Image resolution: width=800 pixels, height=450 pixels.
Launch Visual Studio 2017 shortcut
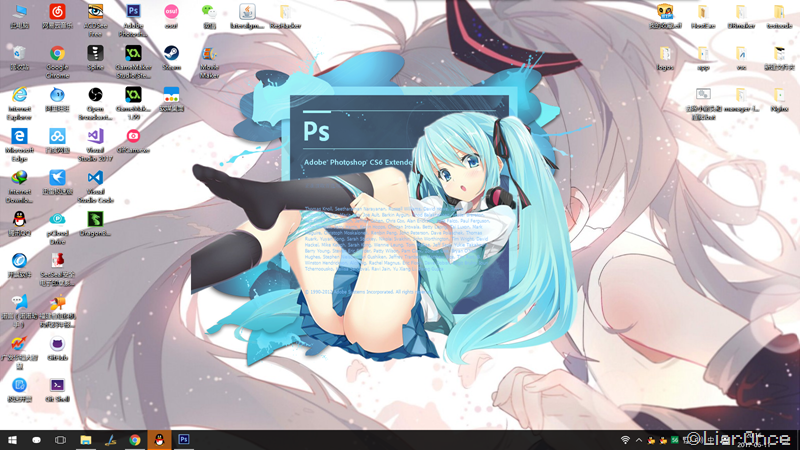click(x=95, y=136)
